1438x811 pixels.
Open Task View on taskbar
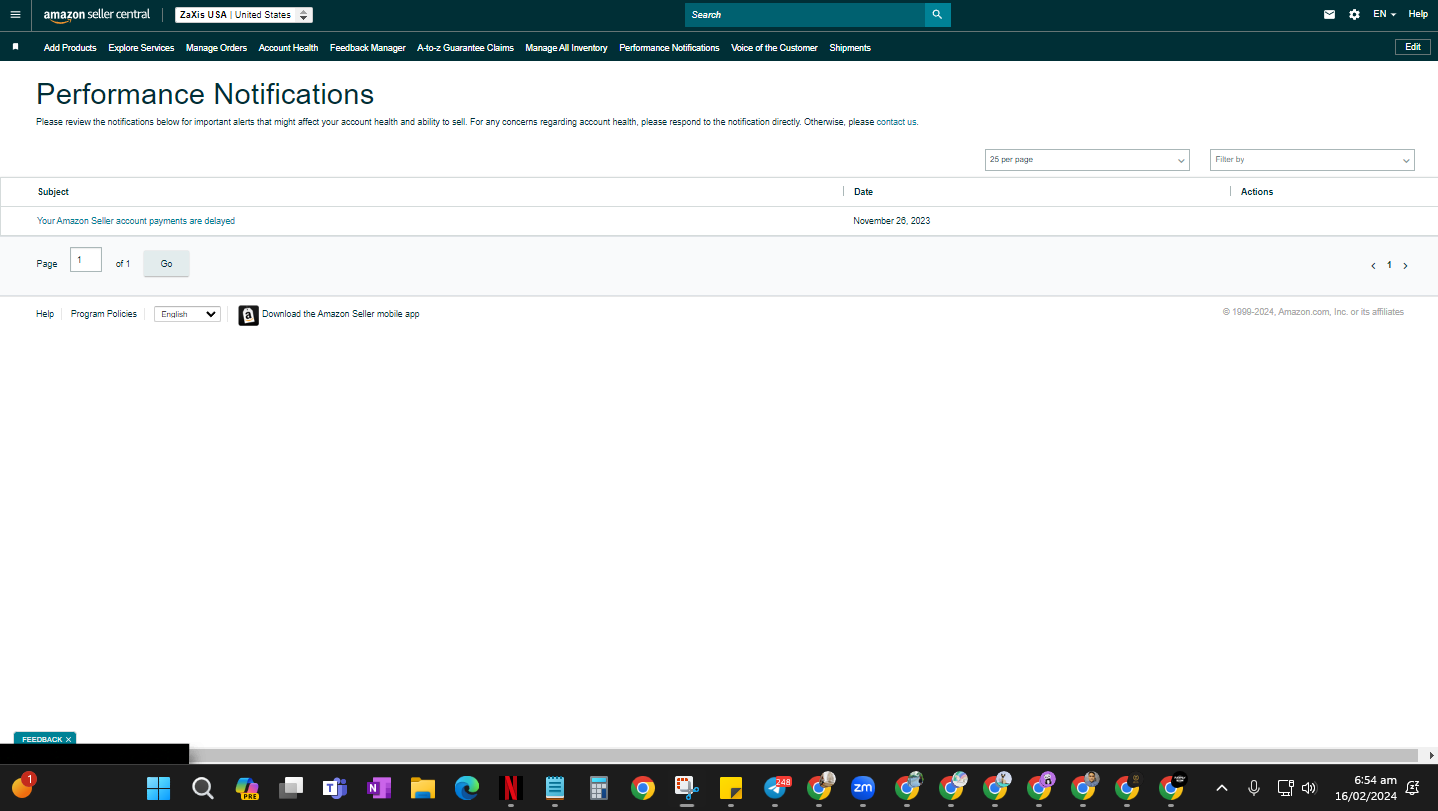coord(291,788)
